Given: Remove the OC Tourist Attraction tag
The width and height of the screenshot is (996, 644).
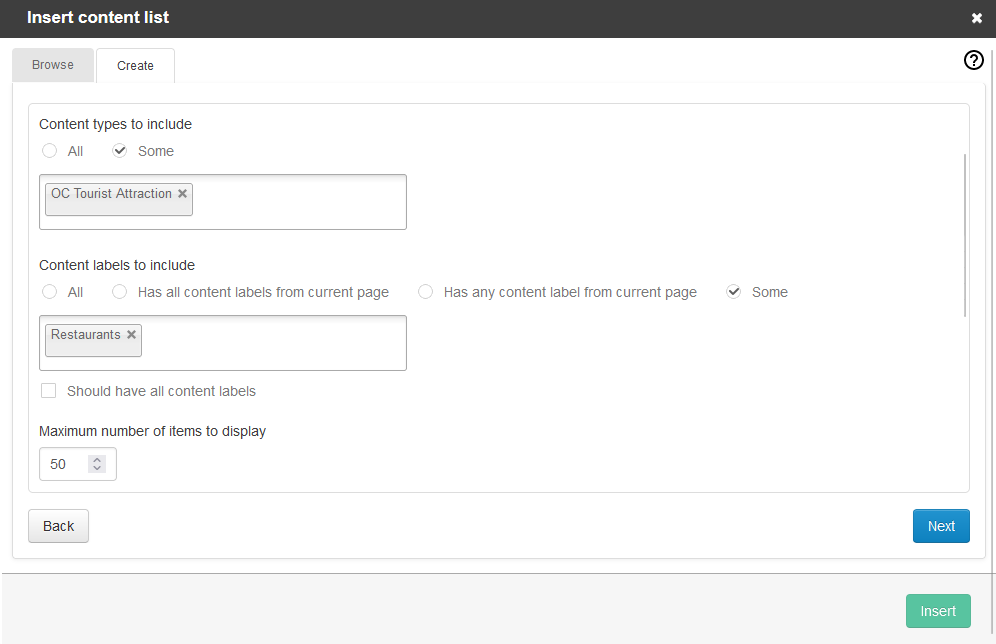Looking at the screenshot, I should [182, 194].
